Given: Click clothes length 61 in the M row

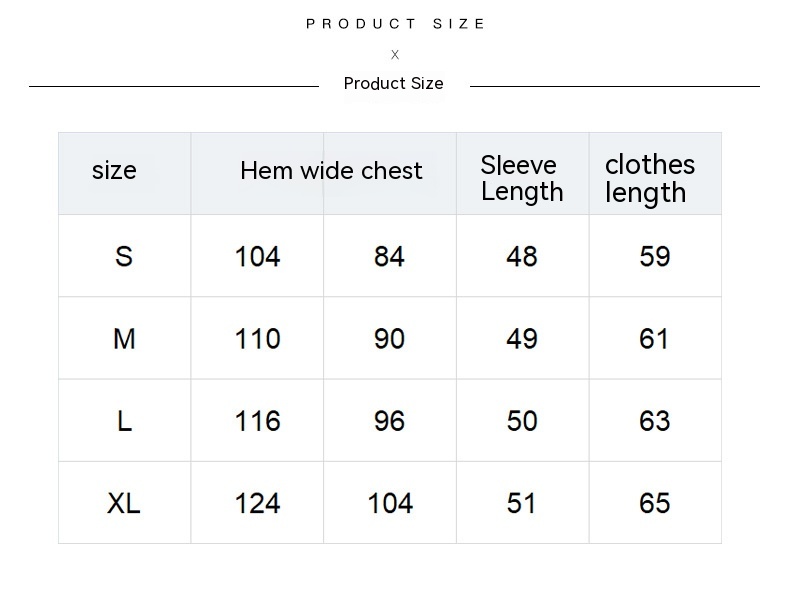Looking at the screenshot, I should coord(654,339).
